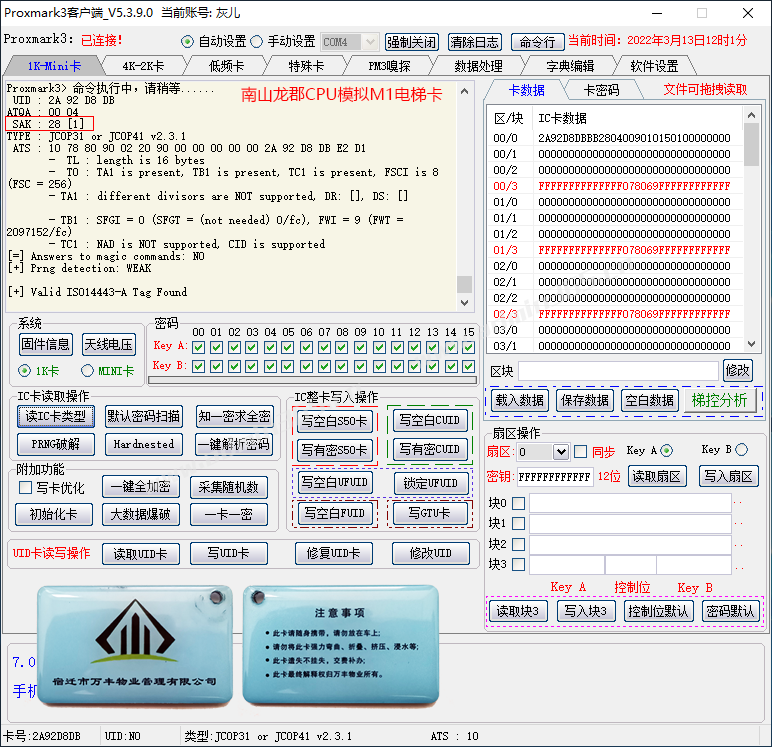Open the 命令行 button
Screen dimensions: 772x747
coord(537,42)
